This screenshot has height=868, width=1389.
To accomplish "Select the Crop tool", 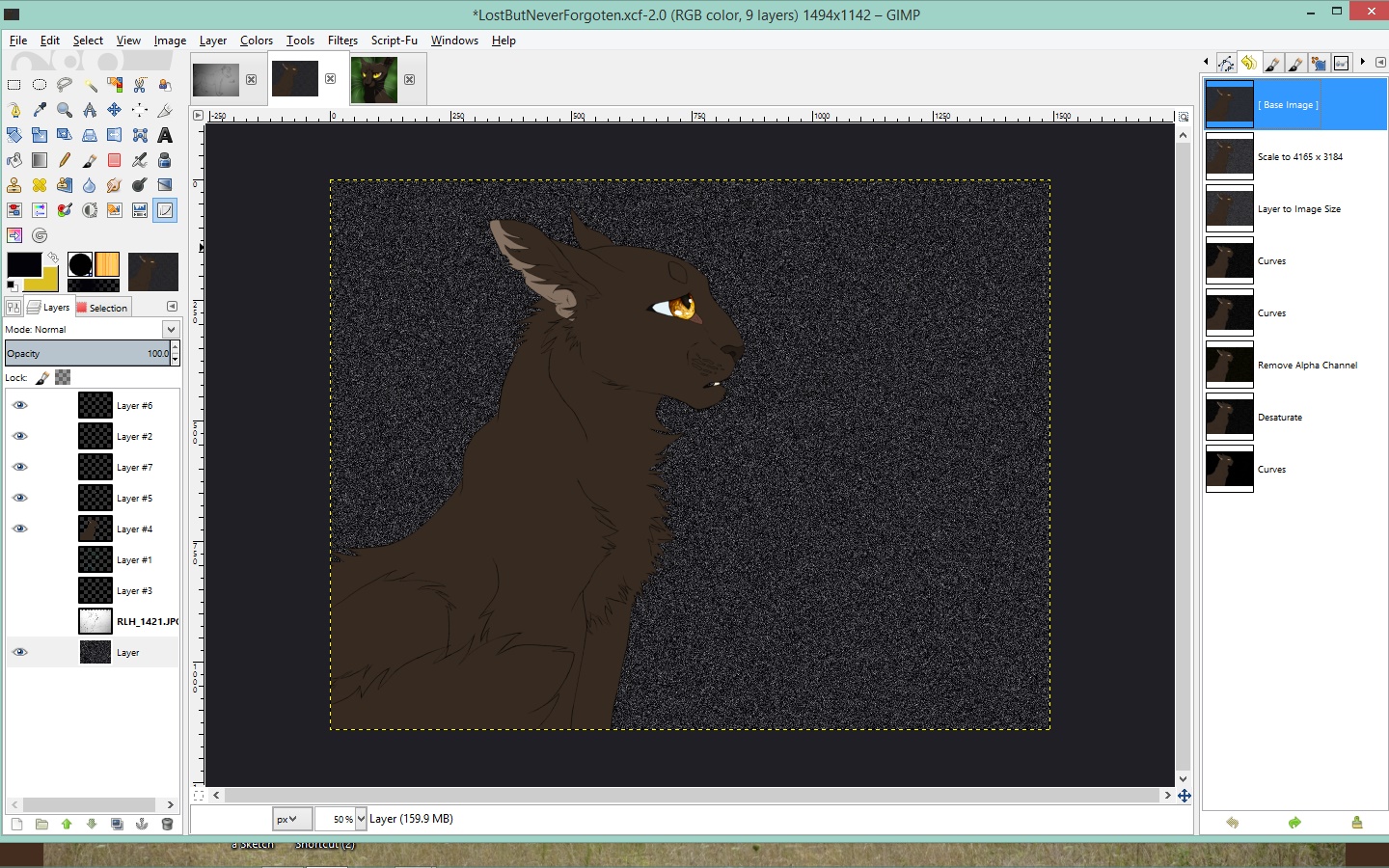I will pyautogui.click(x=165, y=110).
